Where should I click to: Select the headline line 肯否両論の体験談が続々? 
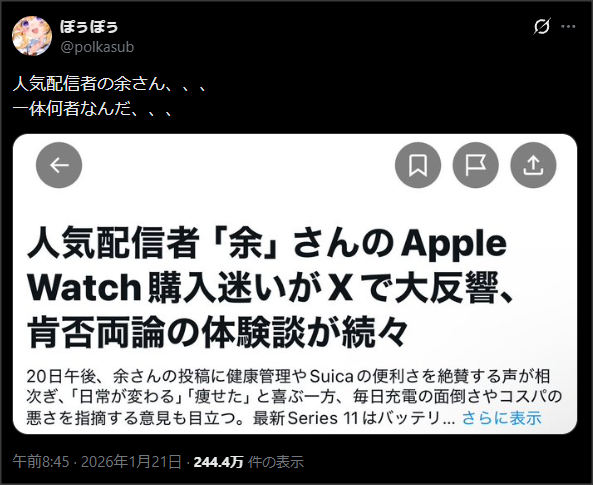click(217, 332)
